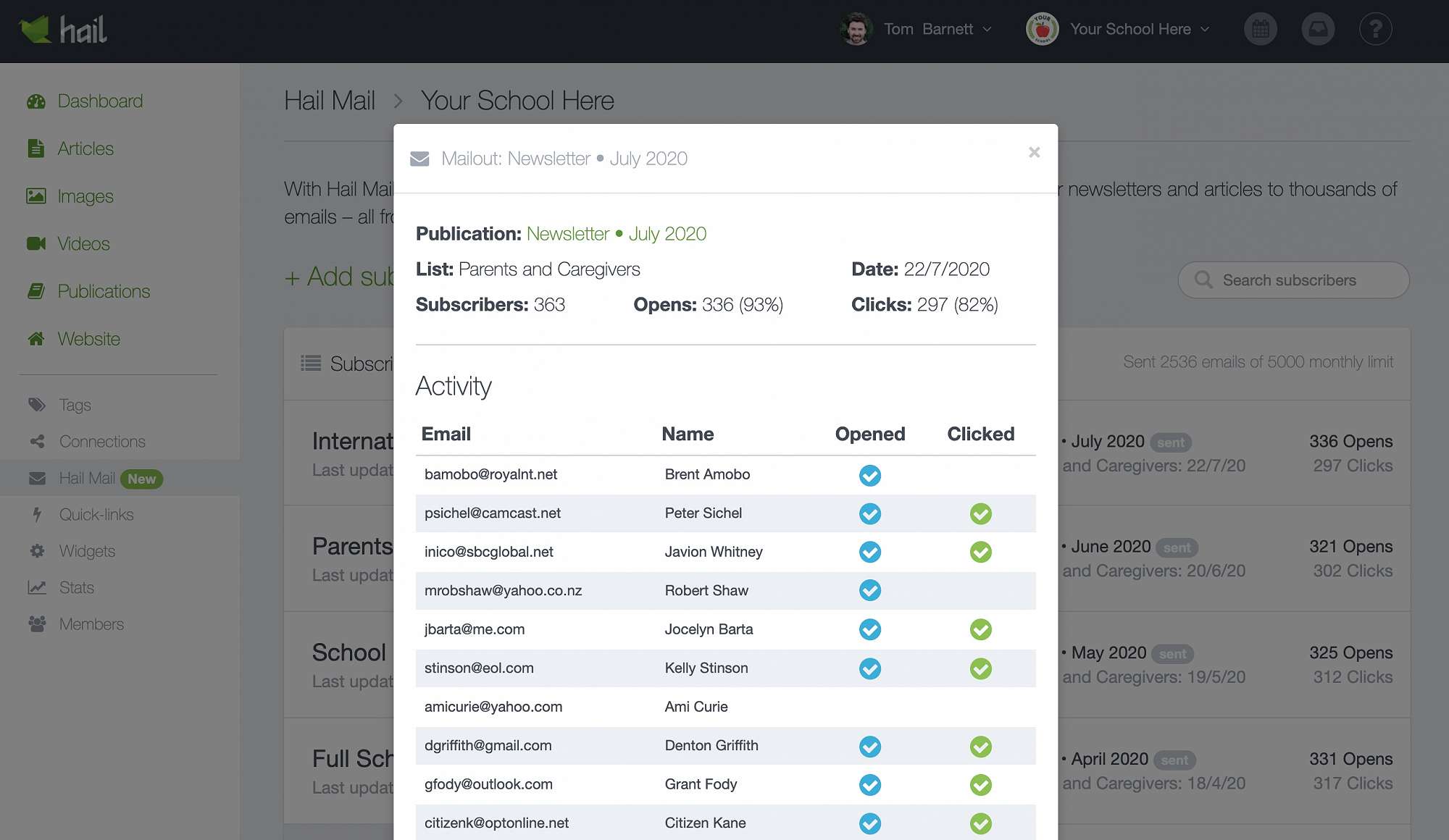Screen dimensions: 1449x840
Task: Click the Clicked checkmark for Peter Sichel
Action: (x=980, y=514)
